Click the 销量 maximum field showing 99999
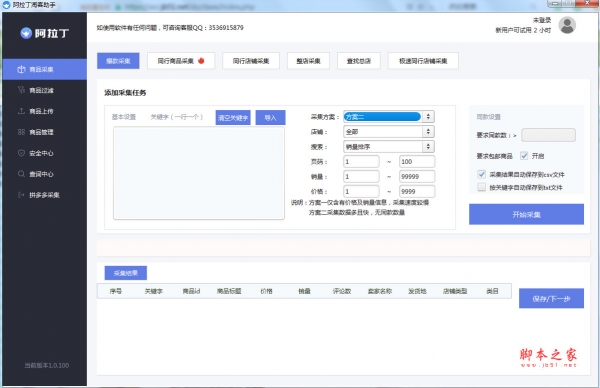The image size is (600, 388). [417, 176]
